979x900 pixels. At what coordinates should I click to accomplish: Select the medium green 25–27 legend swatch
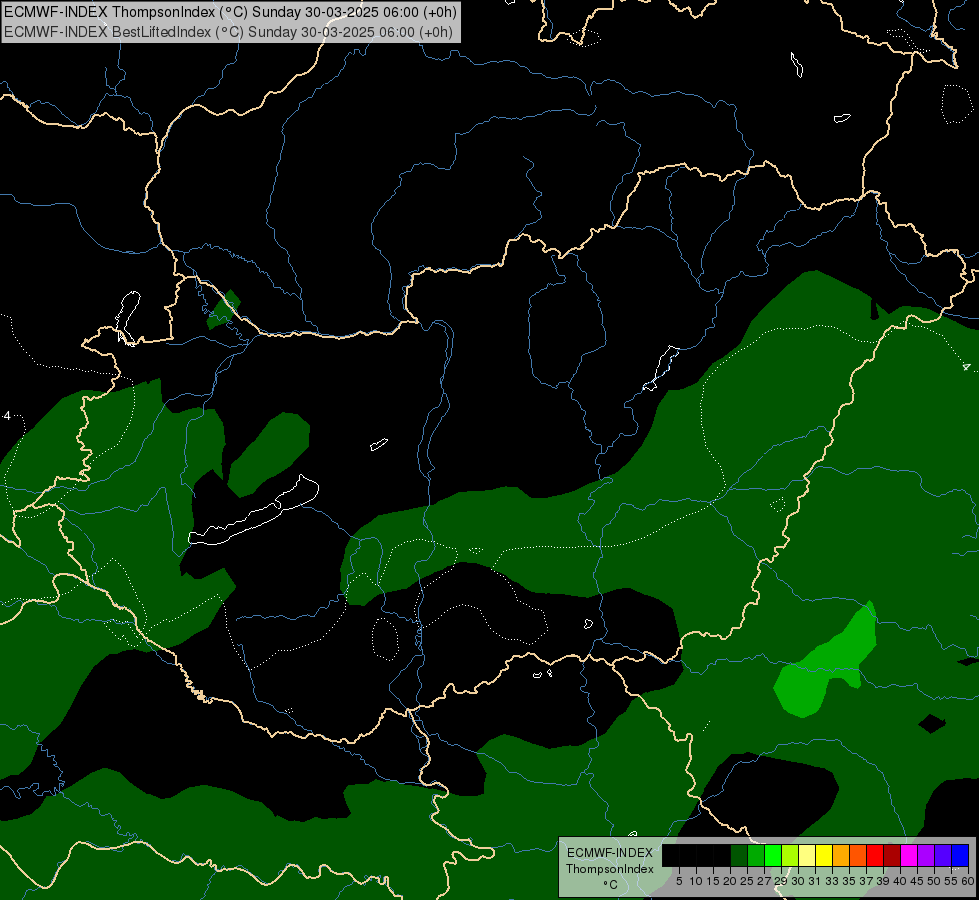point(755,856)
